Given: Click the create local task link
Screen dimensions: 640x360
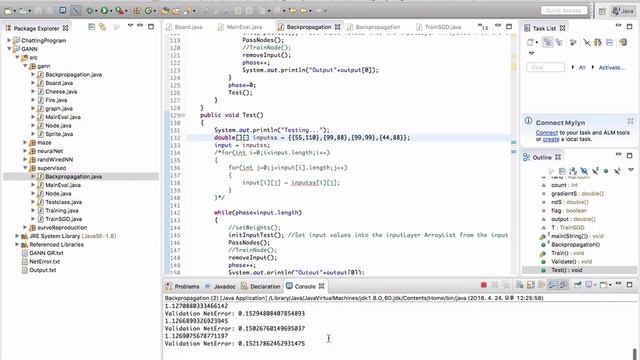Looking at the screenshot, I should [551, 139].
